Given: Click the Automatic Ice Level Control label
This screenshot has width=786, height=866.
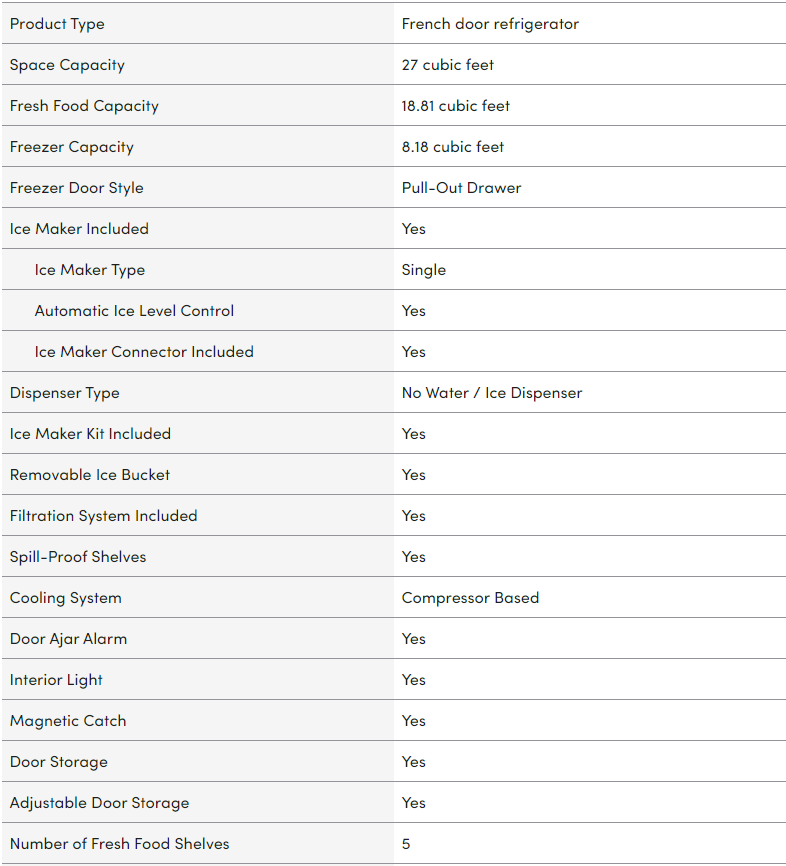Looking at the screenshot, I should (134, 311).
